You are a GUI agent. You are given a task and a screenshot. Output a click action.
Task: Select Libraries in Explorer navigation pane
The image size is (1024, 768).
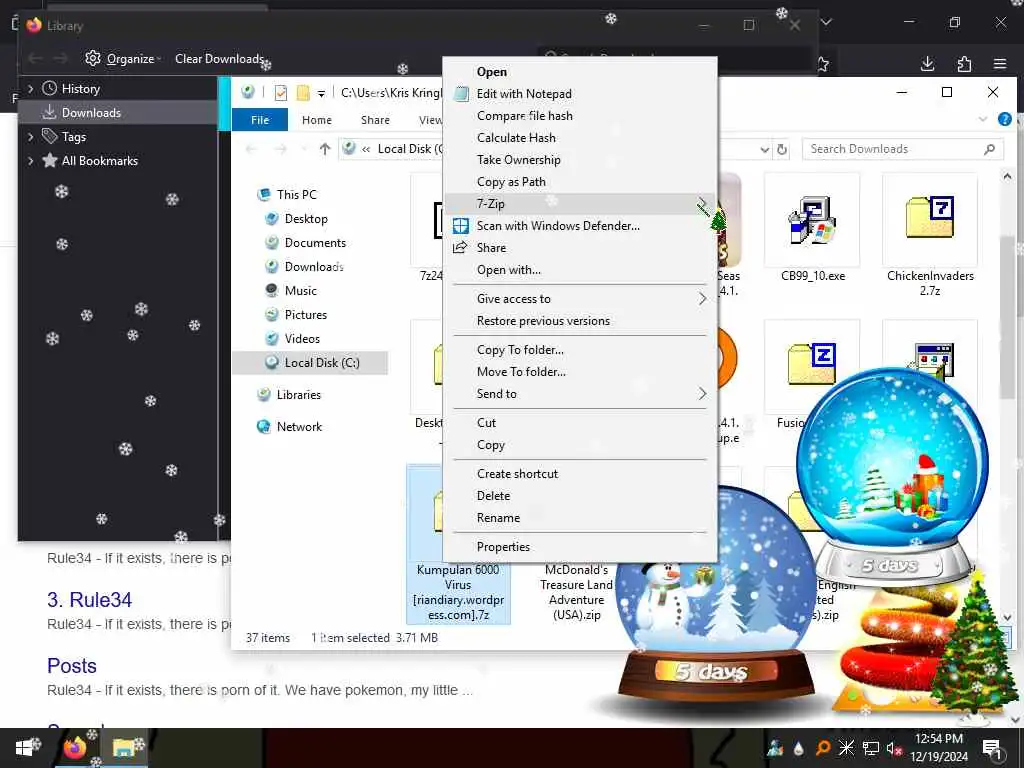point(298,395)
